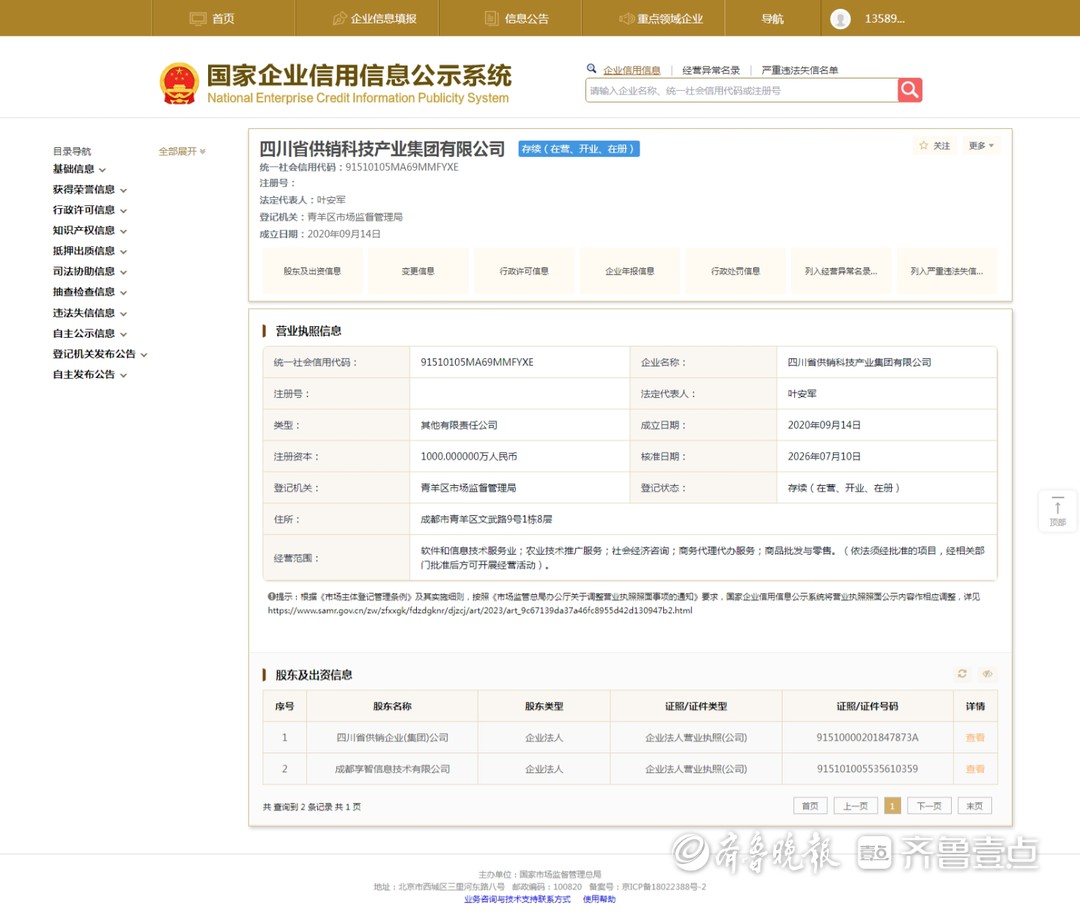
Task: Open the 股东及出资信息 shortcut tab
Action: click(313, 271)
